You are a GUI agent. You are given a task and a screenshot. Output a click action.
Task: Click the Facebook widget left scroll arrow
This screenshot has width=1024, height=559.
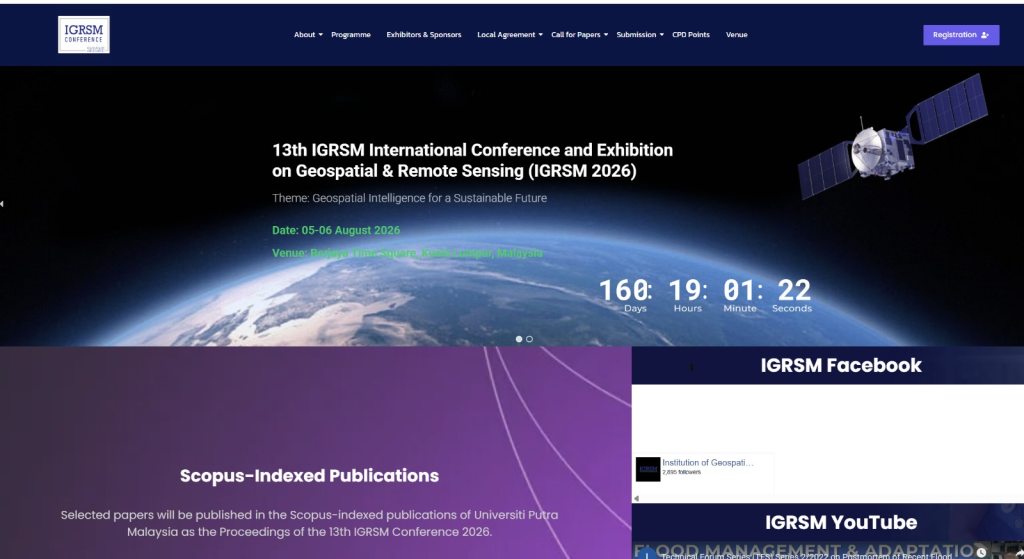637,498
